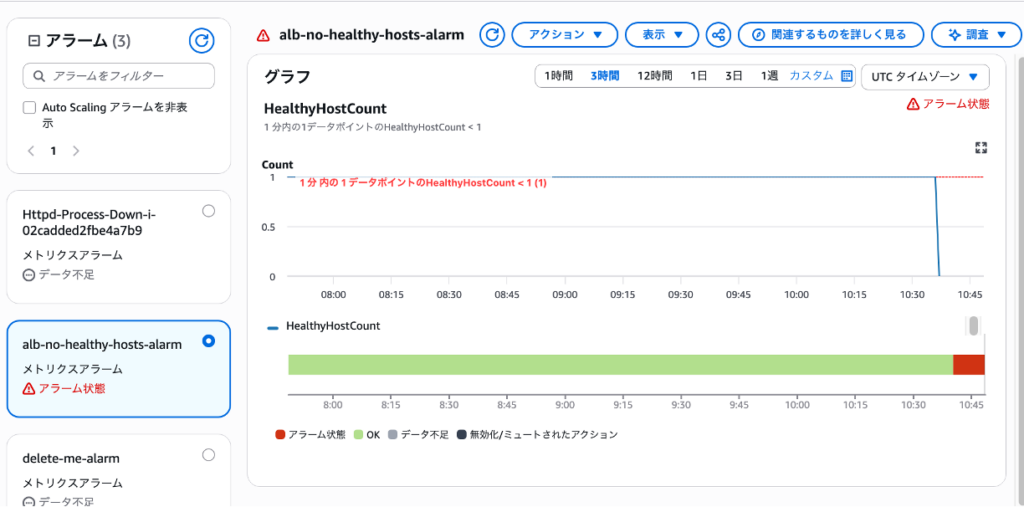1024x507 pixels.
Task: Click データ不足 status under Httpd-Process-Down alarm
Action: [59, 275]
